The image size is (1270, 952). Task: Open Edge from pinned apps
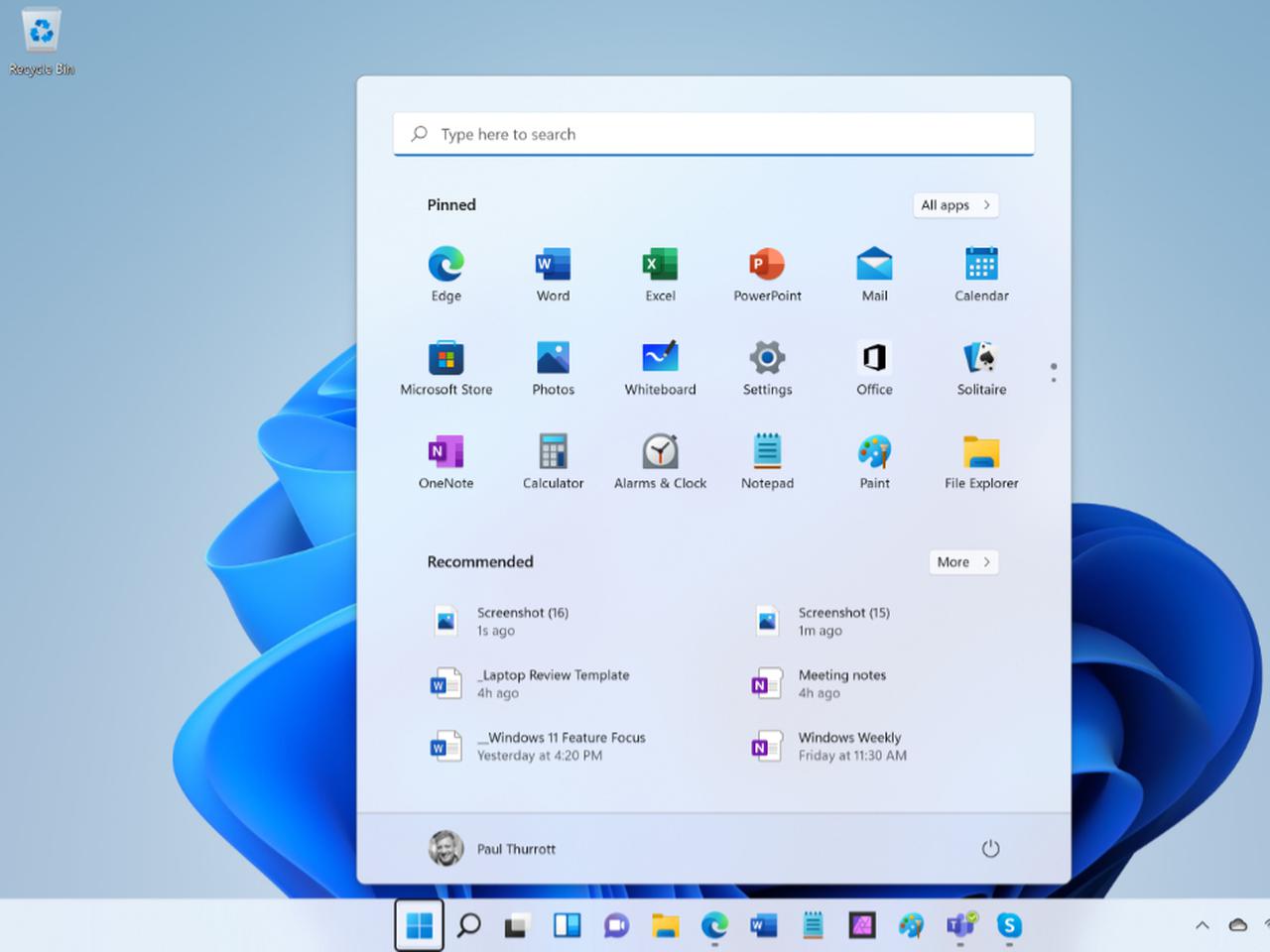click(445, 274)
